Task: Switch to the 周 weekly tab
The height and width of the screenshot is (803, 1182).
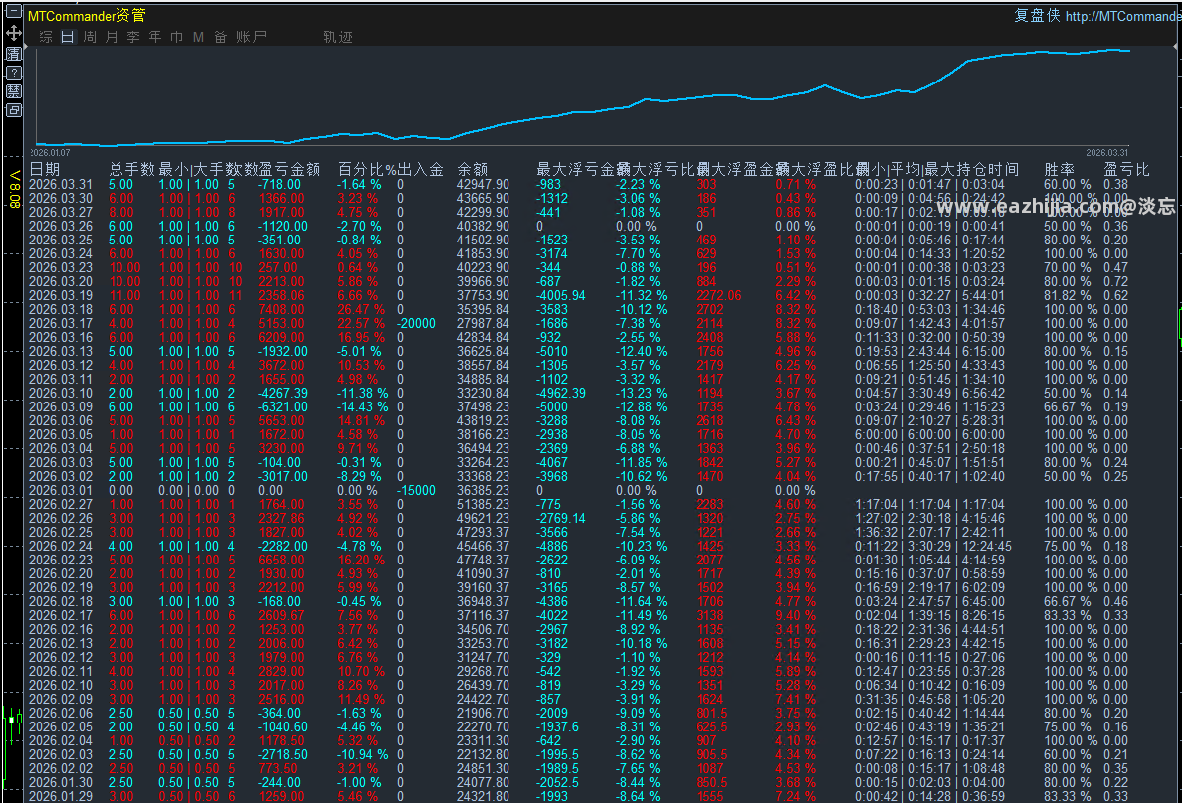Action: 90,37
